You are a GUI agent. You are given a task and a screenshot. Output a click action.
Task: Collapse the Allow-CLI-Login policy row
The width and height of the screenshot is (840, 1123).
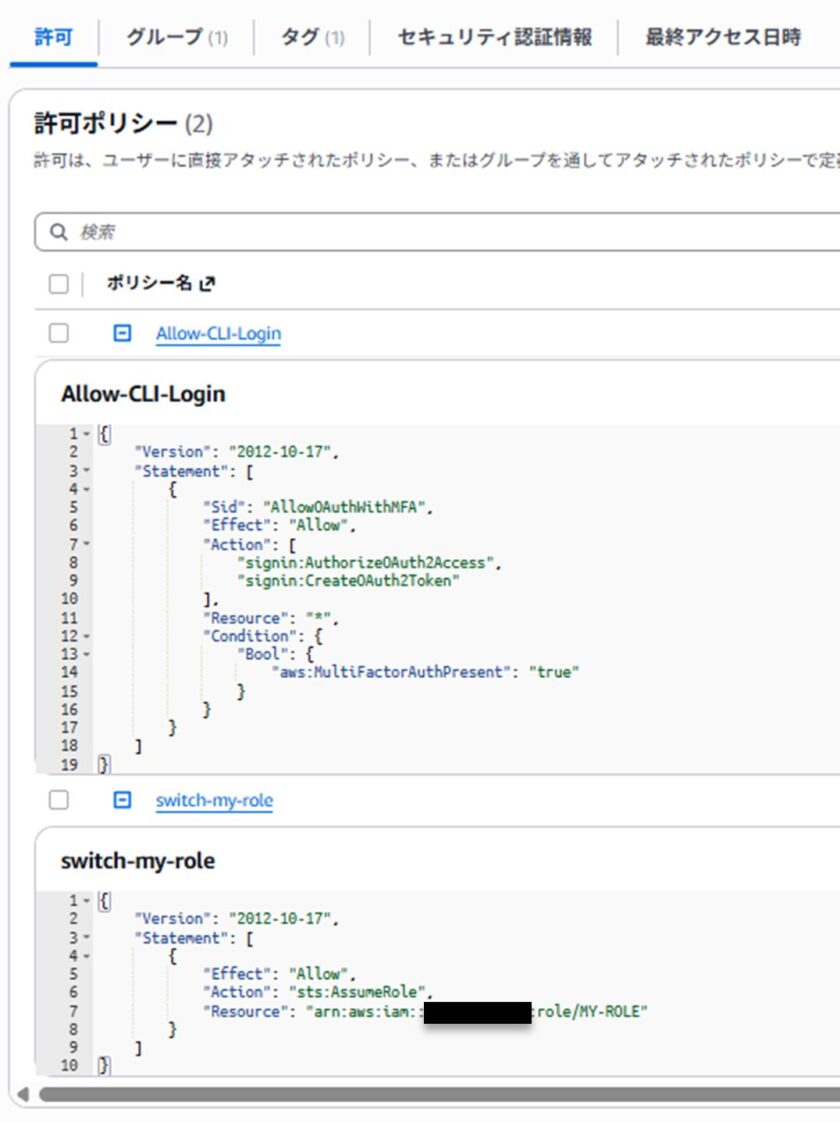coord(122,333)
